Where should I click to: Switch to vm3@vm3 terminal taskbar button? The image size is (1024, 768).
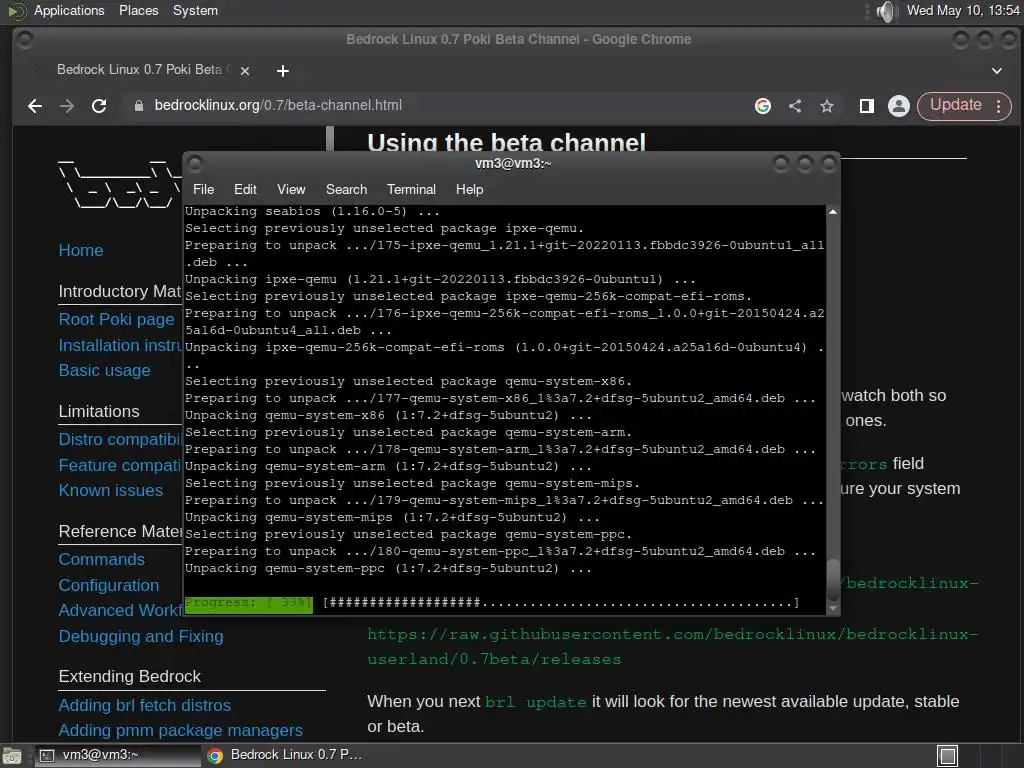pos(116,756)
